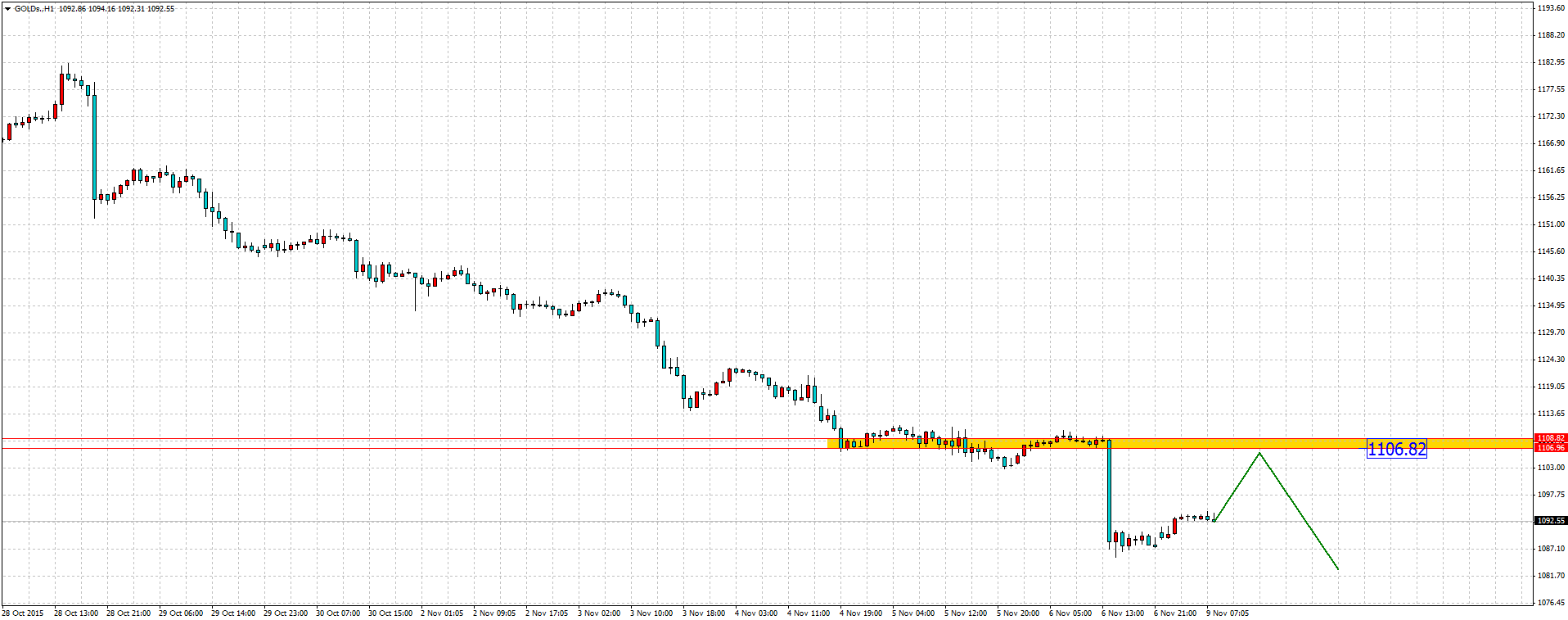Click the red 1106.96 price tag
Image resolution: width=1568 pixels, height=620 pixels.
pyautogui.click(x=1551, y=448)
